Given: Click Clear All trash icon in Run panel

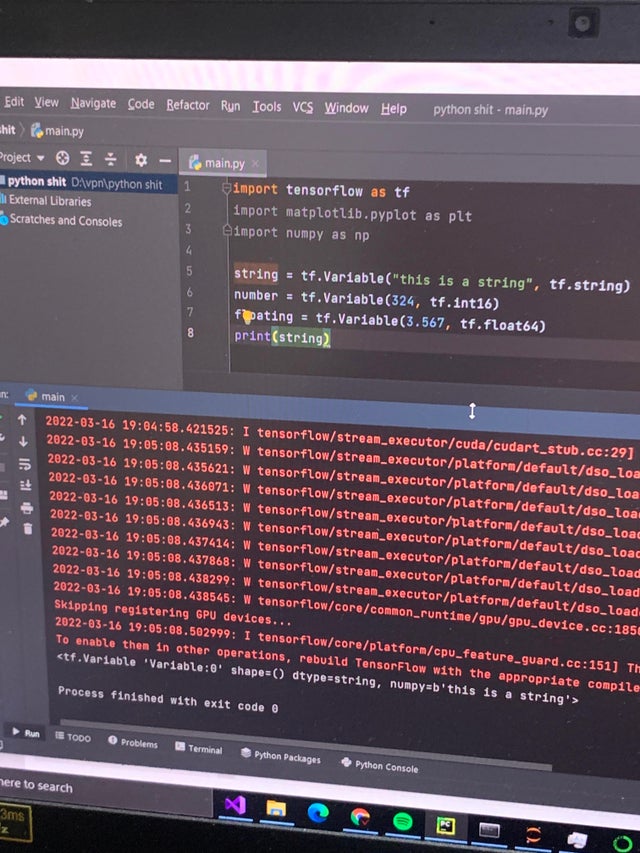Looking at the screenshot, I should coord(28,528).
